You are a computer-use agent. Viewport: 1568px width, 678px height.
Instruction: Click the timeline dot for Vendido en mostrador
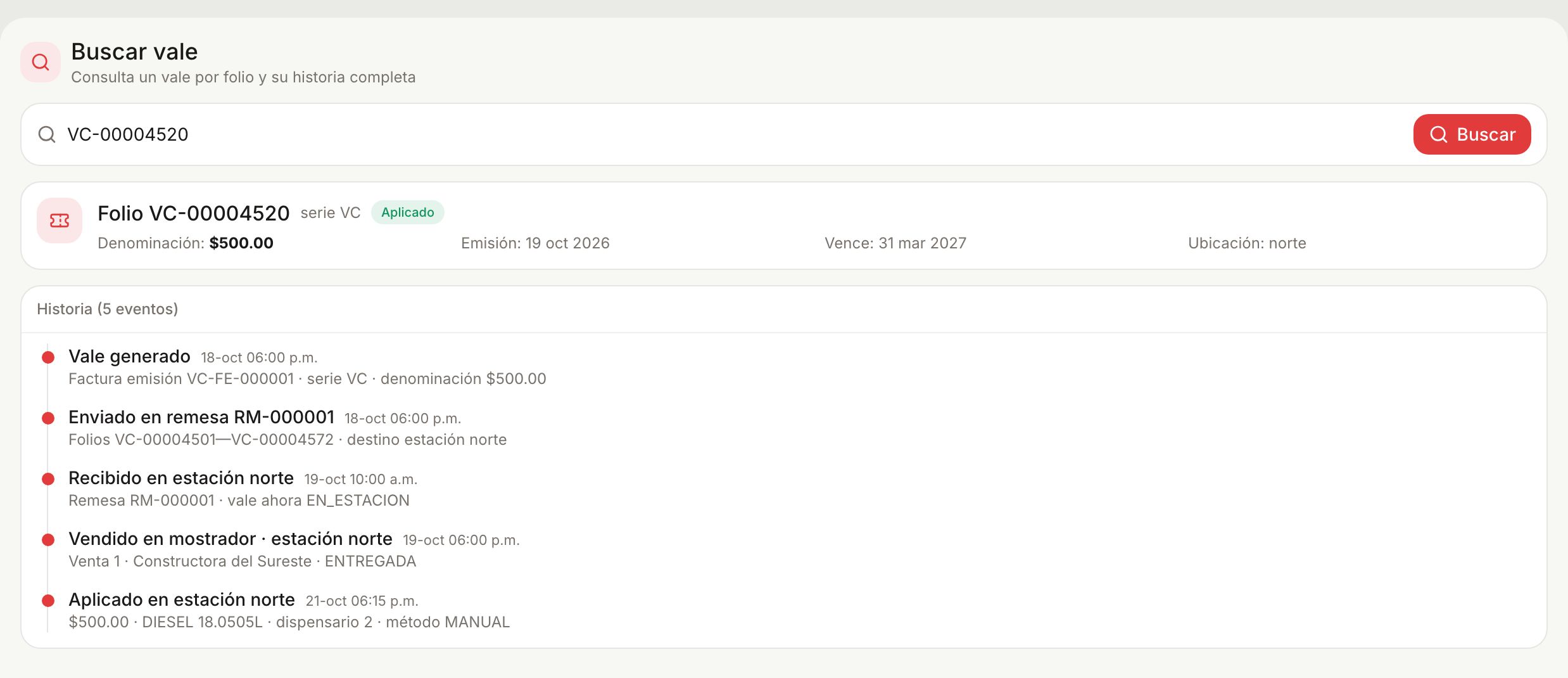tap(48, 540)
